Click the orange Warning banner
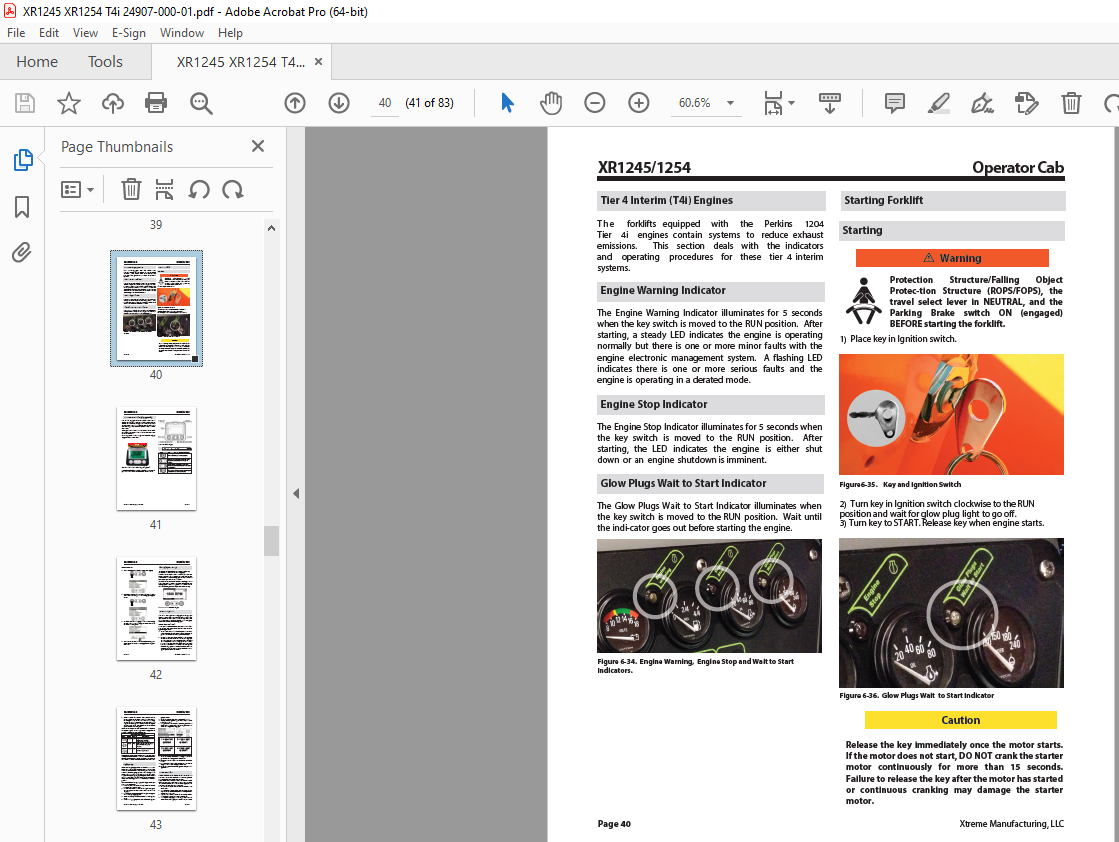Screen dimensions: 1119x842 coord(952,258)
